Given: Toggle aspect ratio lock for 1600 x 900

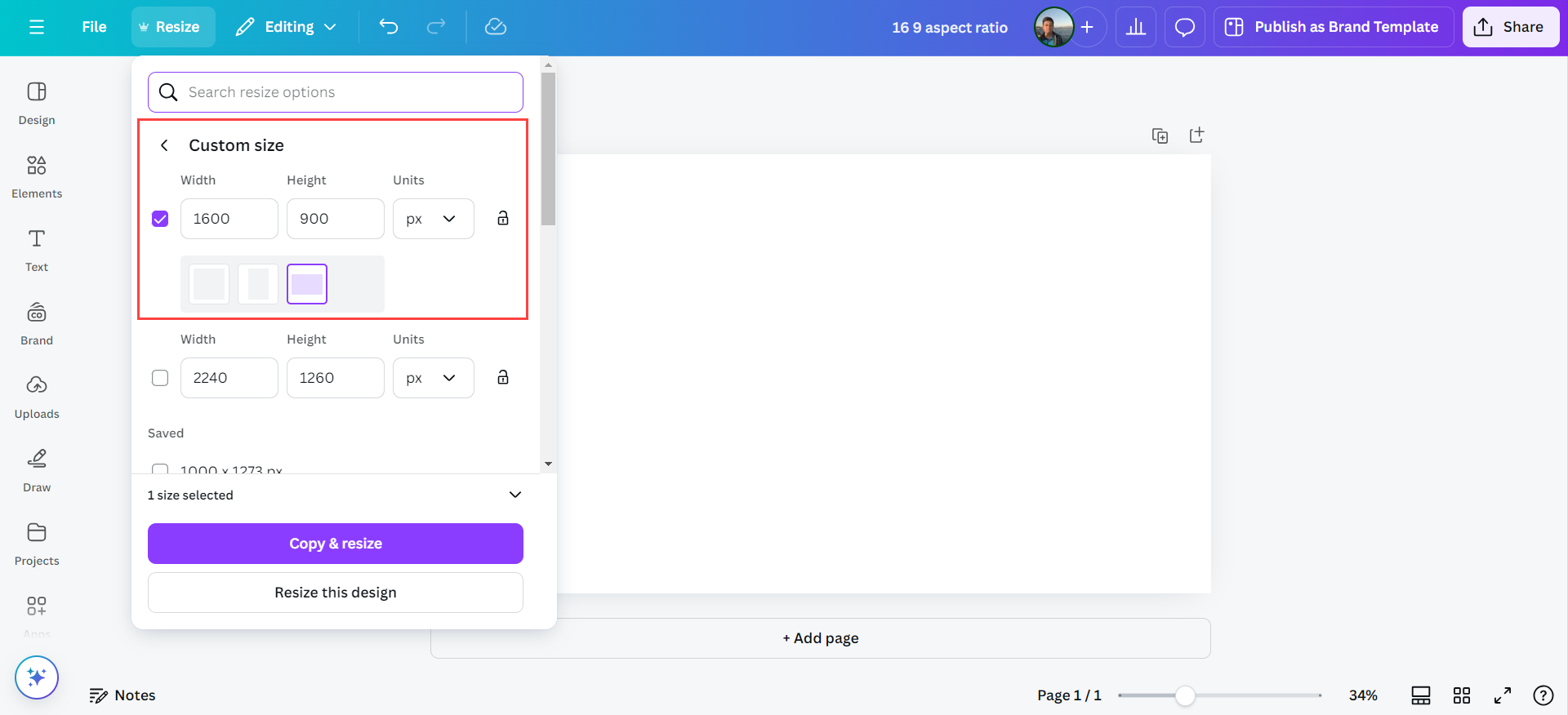Looking at the screenshot, I should (503, 218).
